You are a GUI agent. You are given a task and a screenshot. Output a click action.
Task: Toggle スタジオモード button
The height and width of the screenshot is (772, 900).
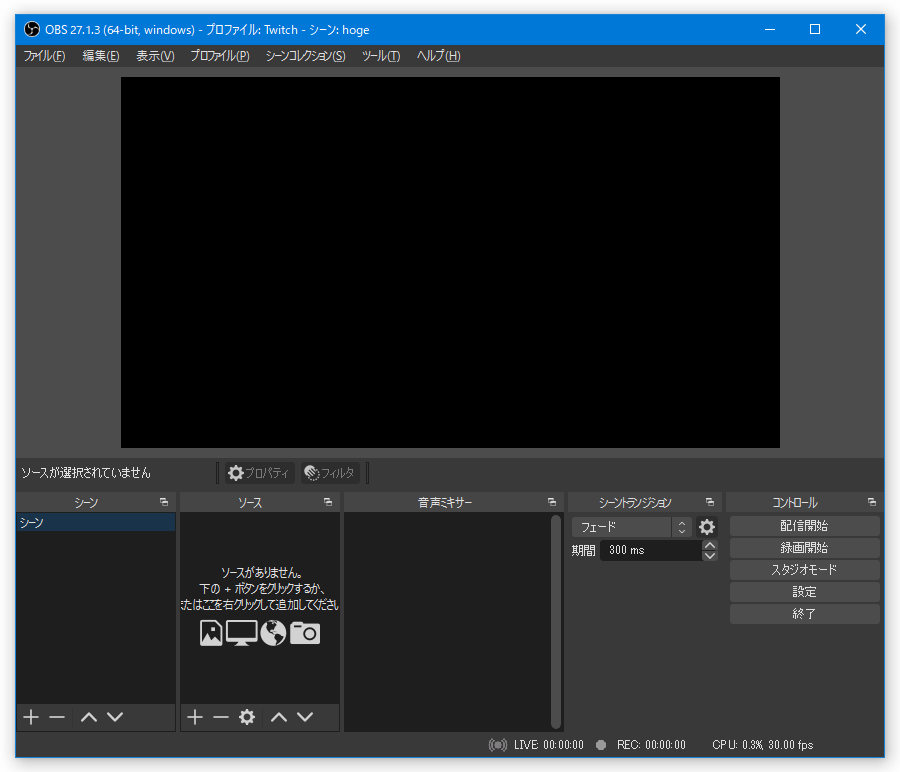point(804,569)
